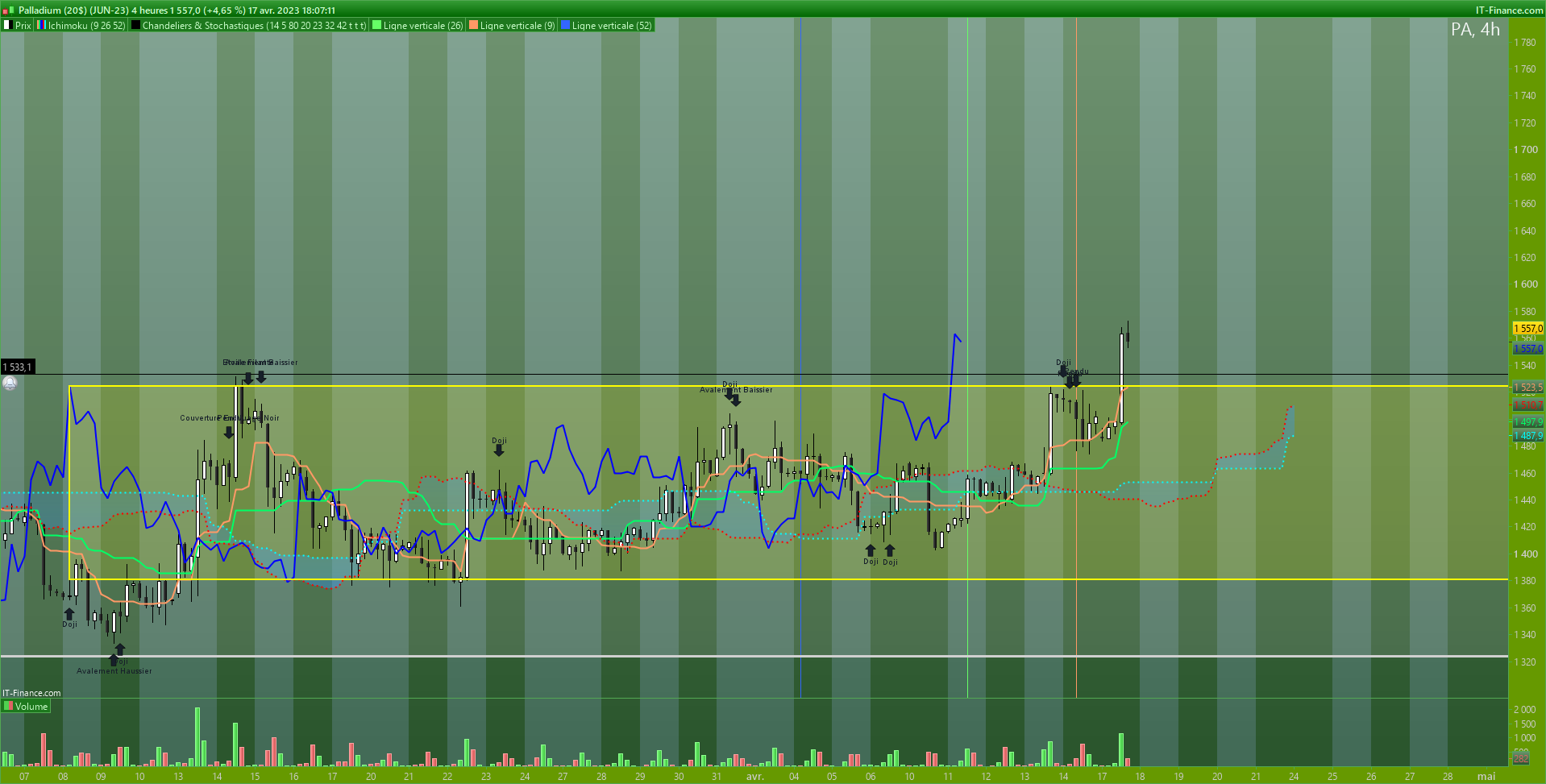The width and height of the screenshot is (1546, 784).
Task: Click the 2 000 volume axis label
Action: click(x=1524, y=710)
